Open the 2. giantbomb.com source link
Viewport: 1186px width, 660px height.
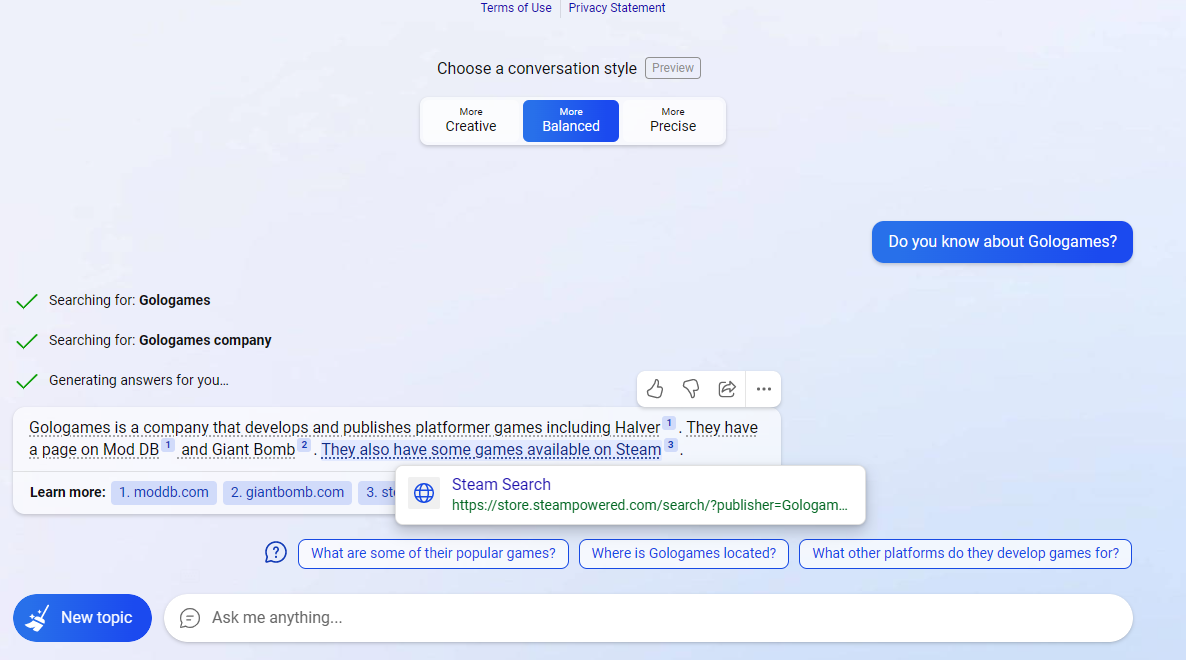pos(287,492)
